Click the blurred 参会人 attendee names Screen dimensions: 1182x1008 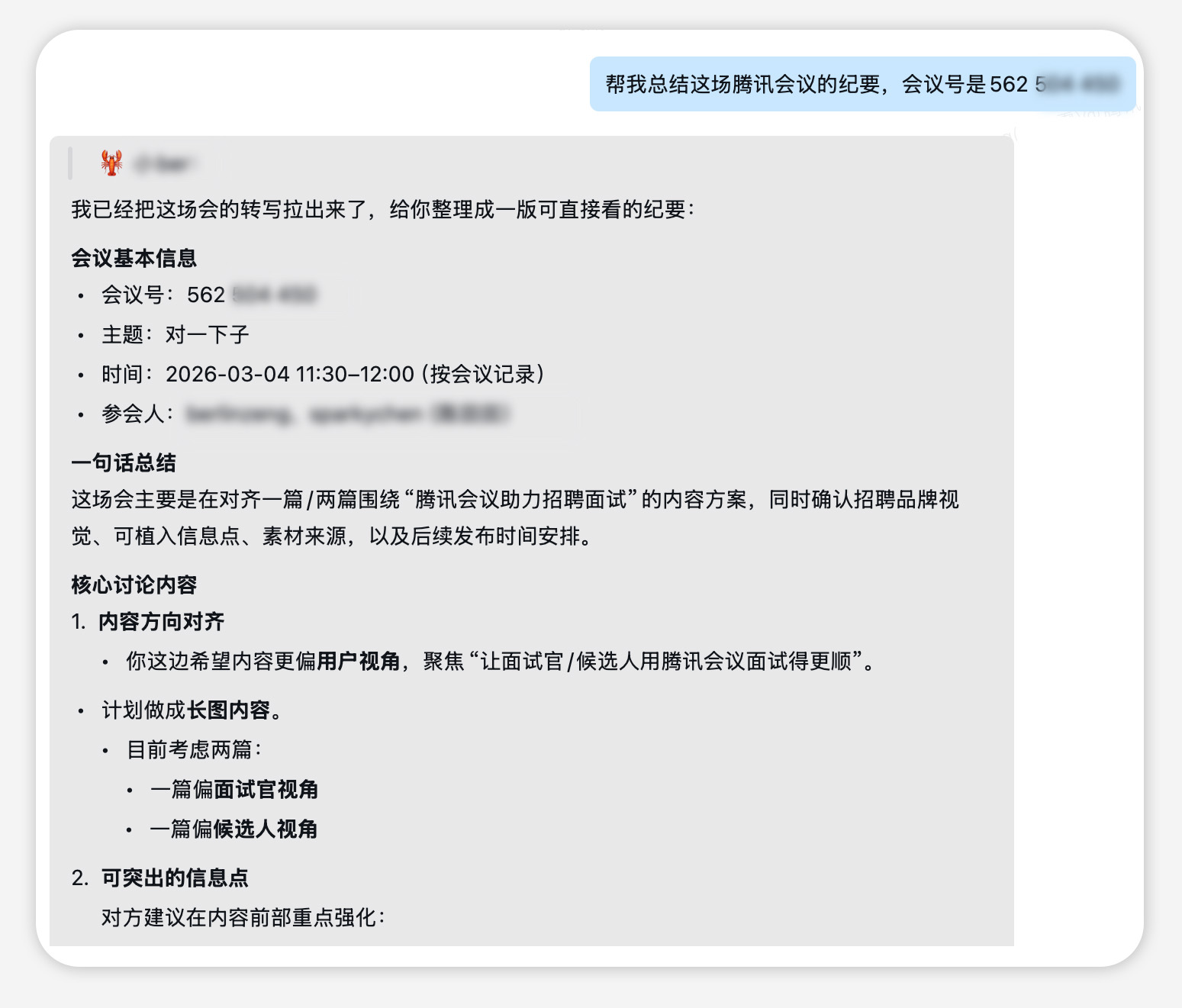(x=347, y=414)
